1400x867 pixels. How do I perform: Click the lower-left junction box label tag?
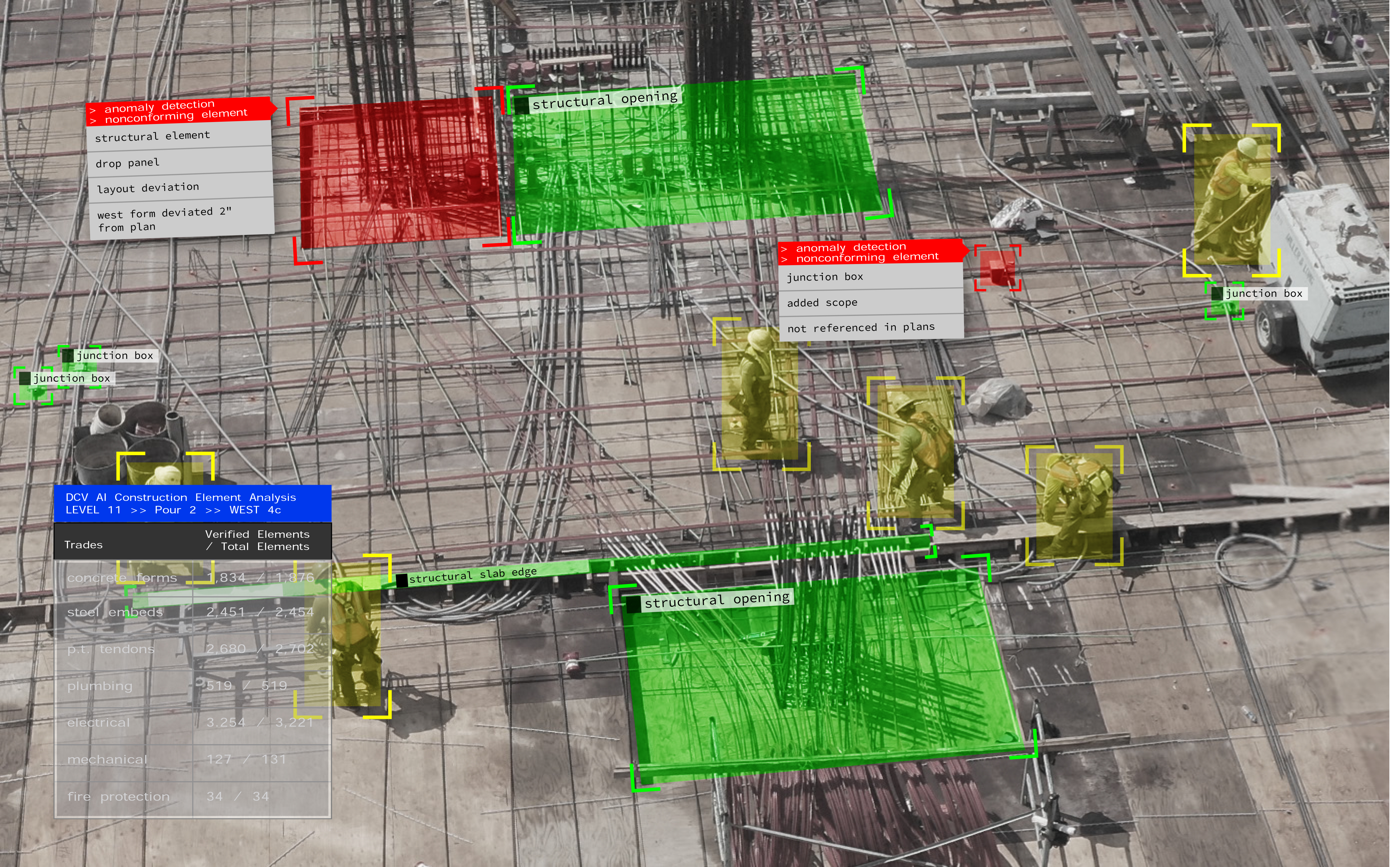pos(71,379)
